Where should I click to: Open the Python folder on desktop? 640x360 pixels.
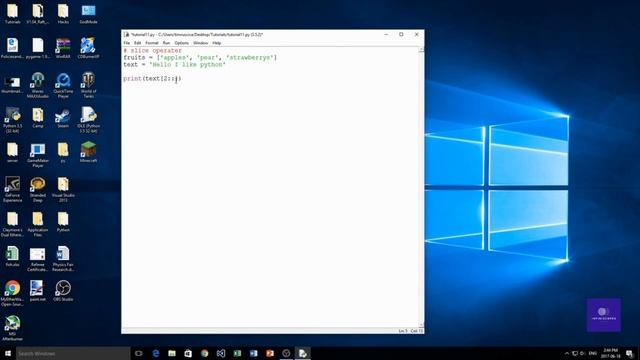pos(63,222)
